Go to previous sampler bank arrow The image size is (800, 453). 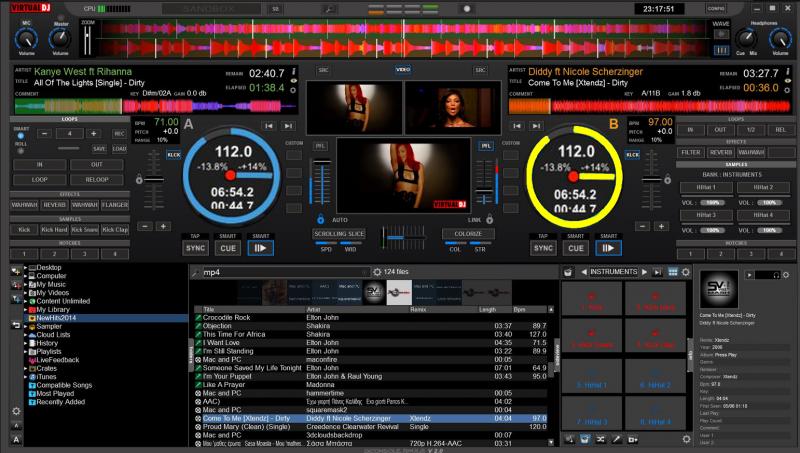584,272
